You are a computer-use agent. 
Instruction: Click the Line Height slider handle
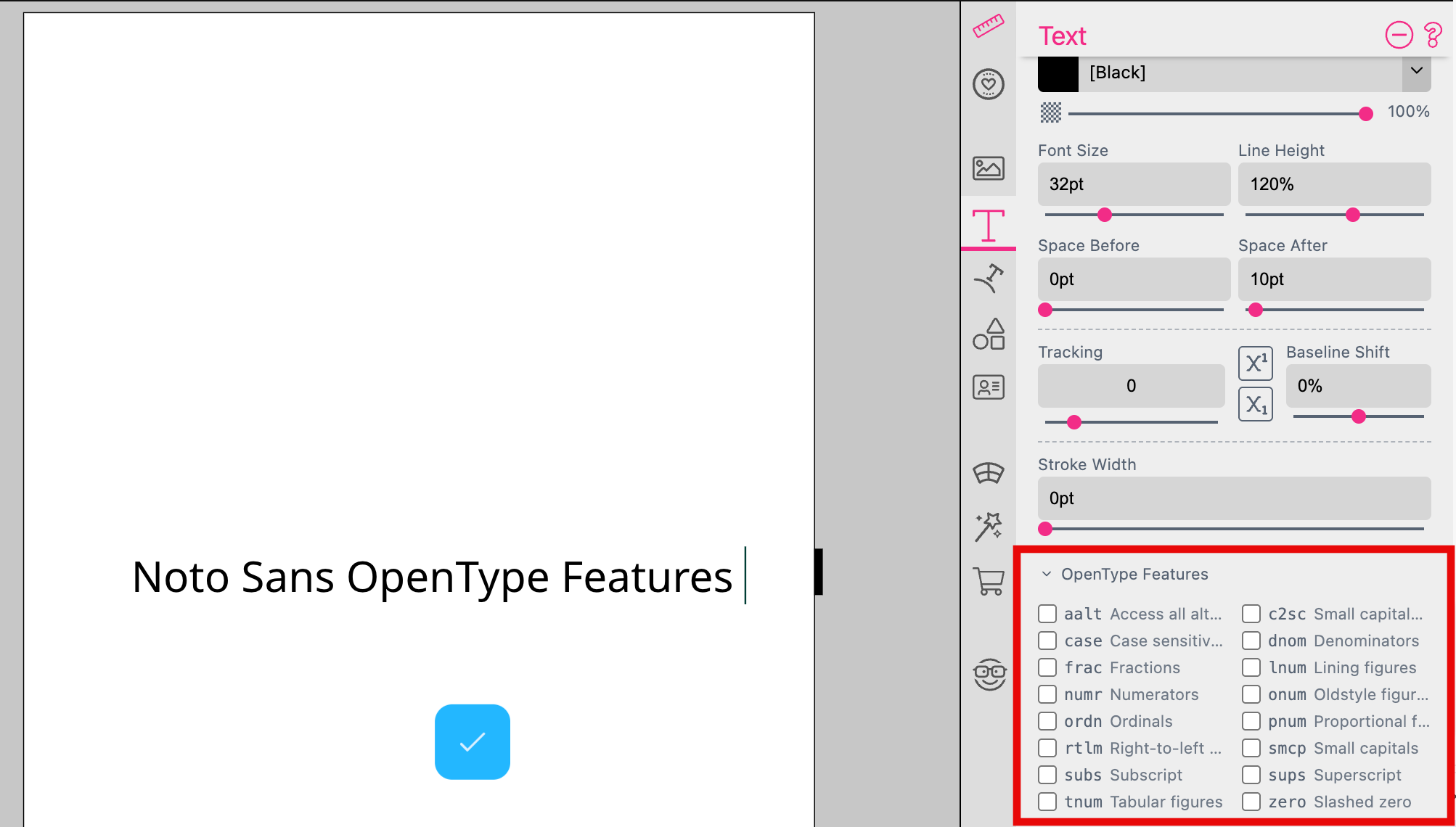pos(1353,215)
